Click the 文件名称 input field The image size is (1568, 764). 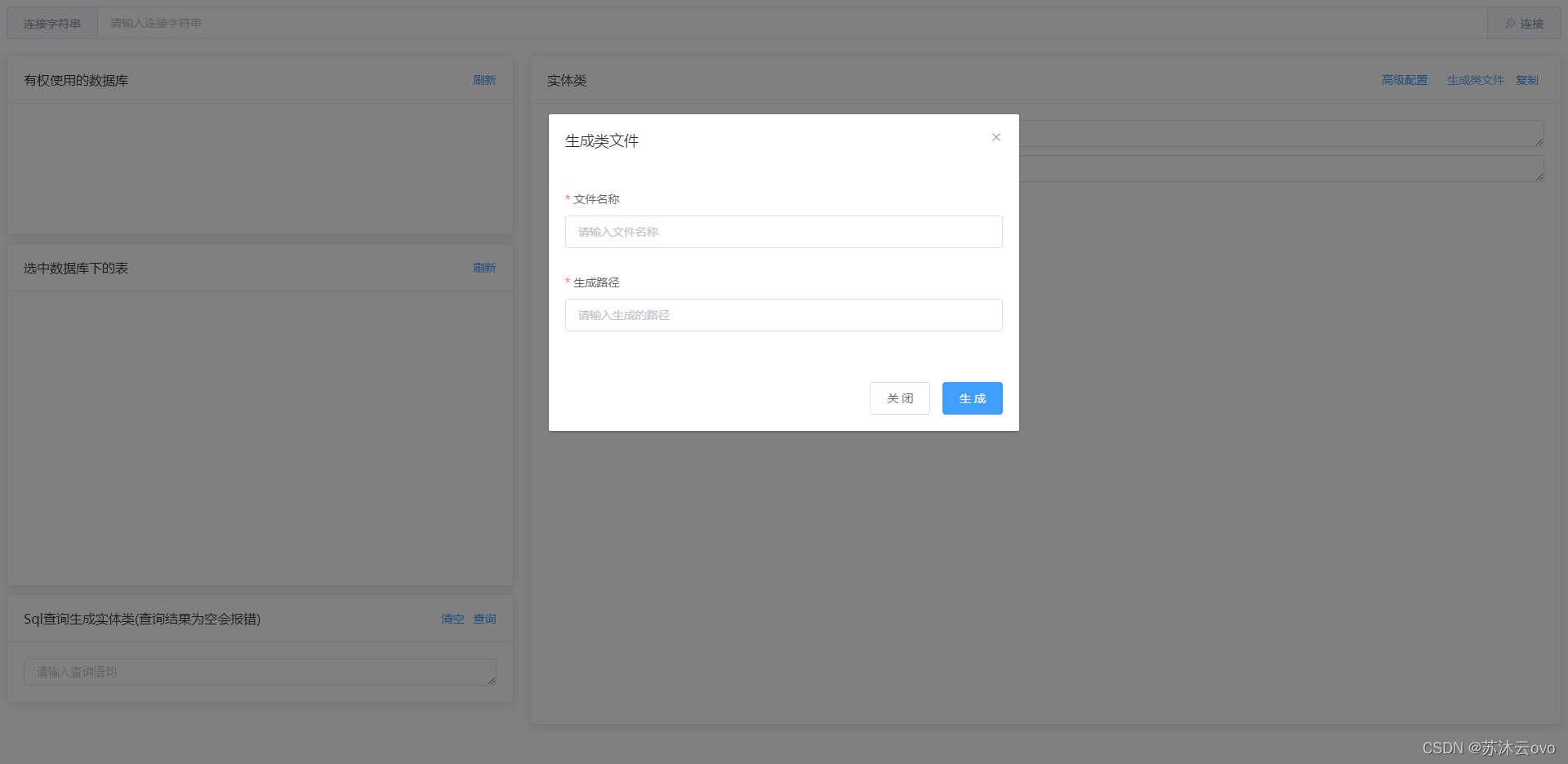tap(784, 232)
